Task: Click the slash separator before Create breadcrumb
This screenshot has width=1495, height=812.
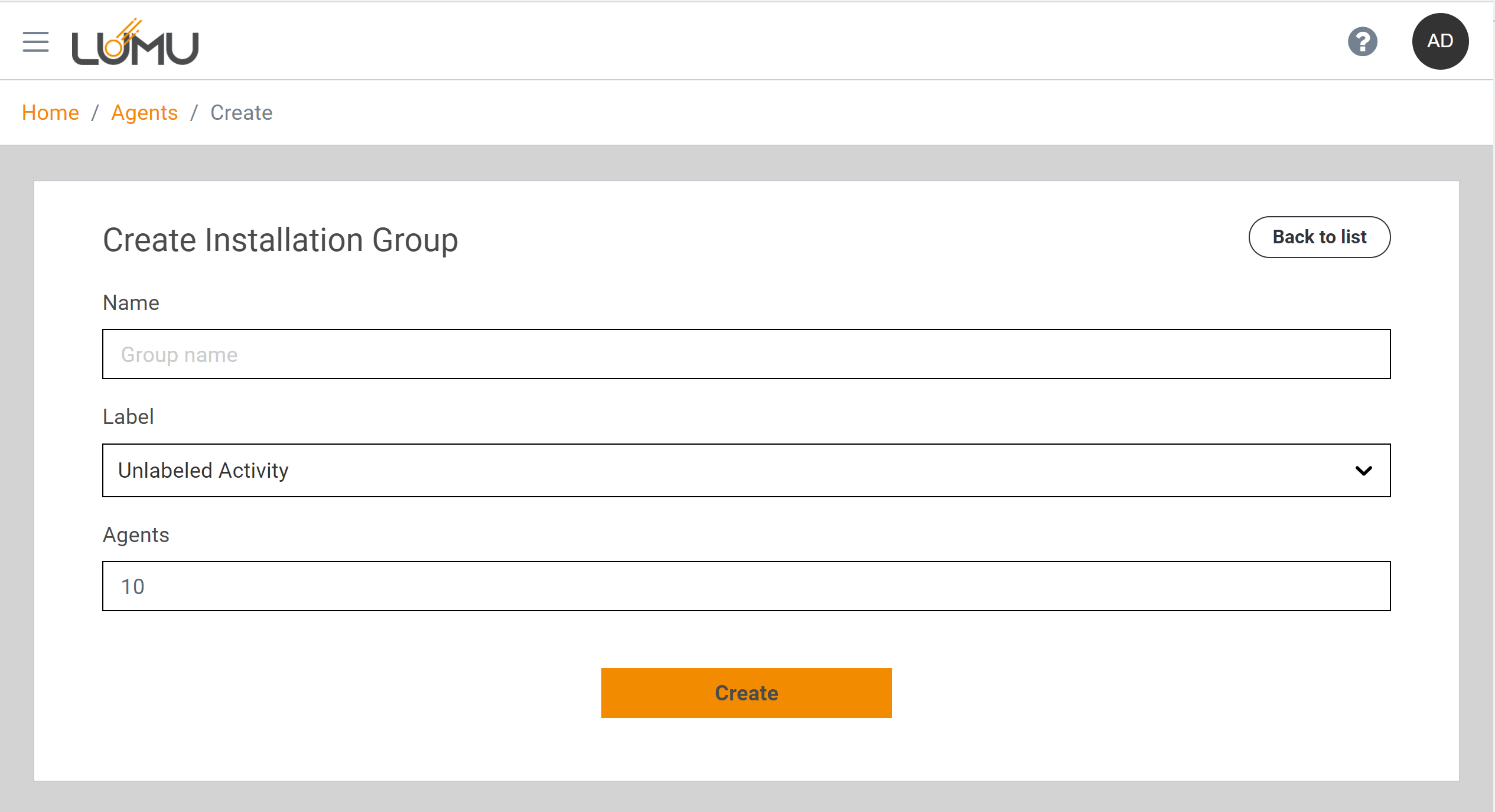Action: 194,112
